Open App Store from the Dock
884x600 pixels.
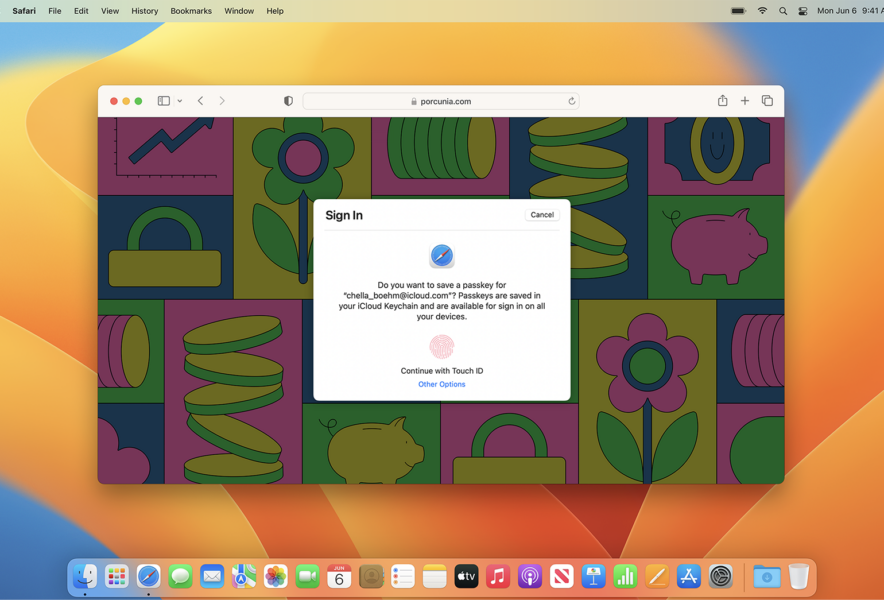point(689,576)
